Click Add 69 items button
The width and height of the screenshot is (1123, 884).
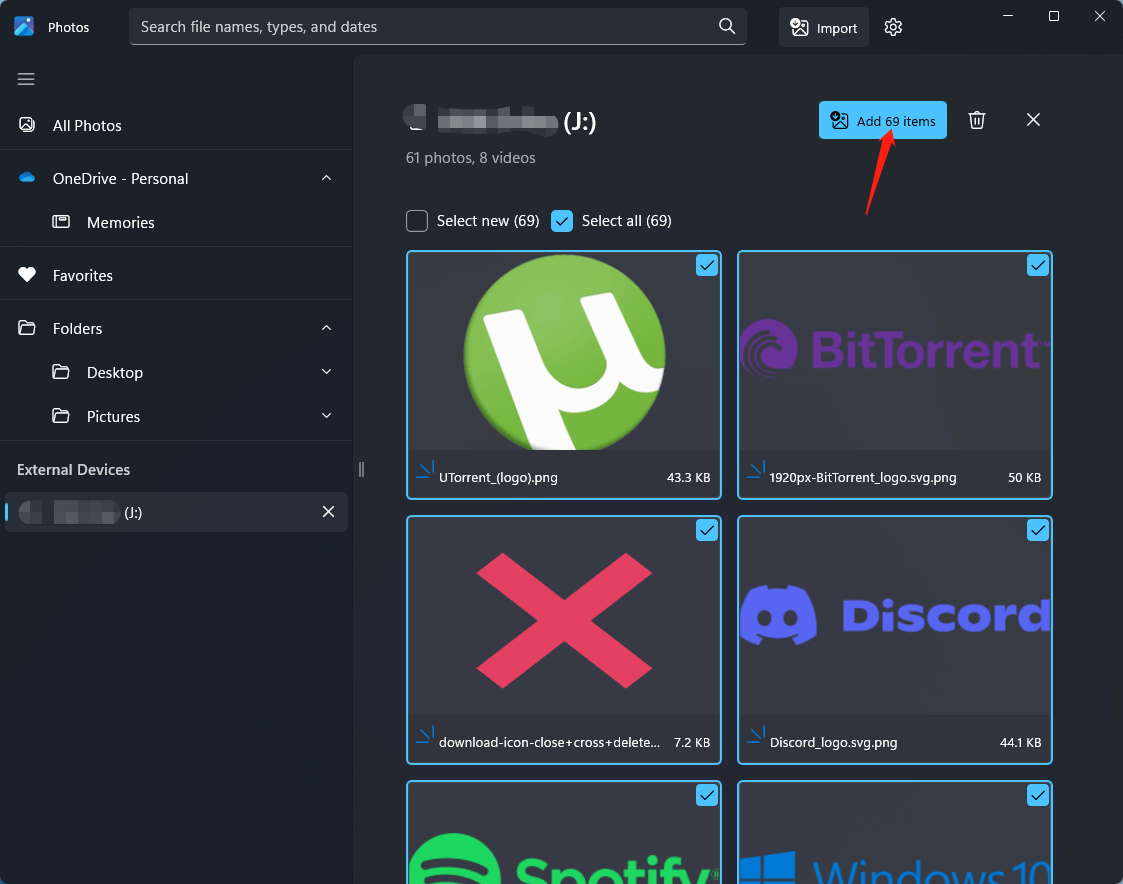(882, 120)
